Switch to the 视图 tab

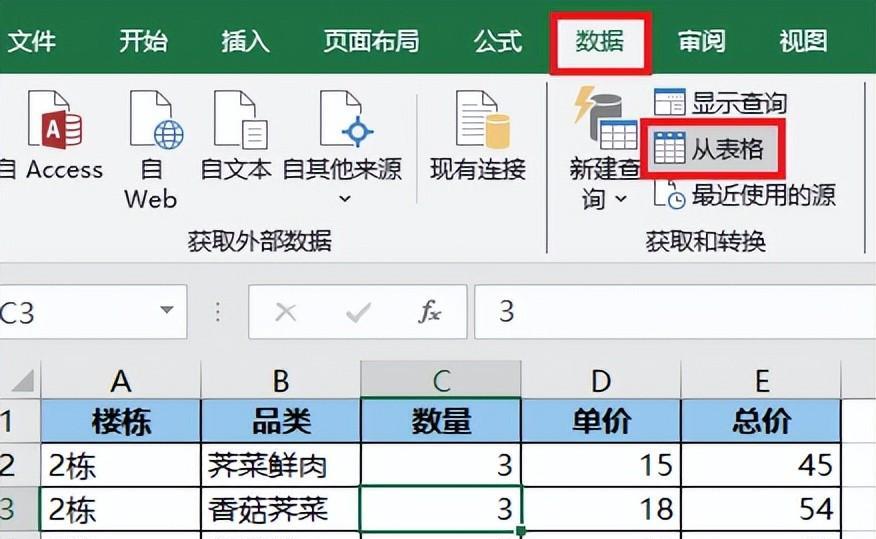[x=803, y=41]
